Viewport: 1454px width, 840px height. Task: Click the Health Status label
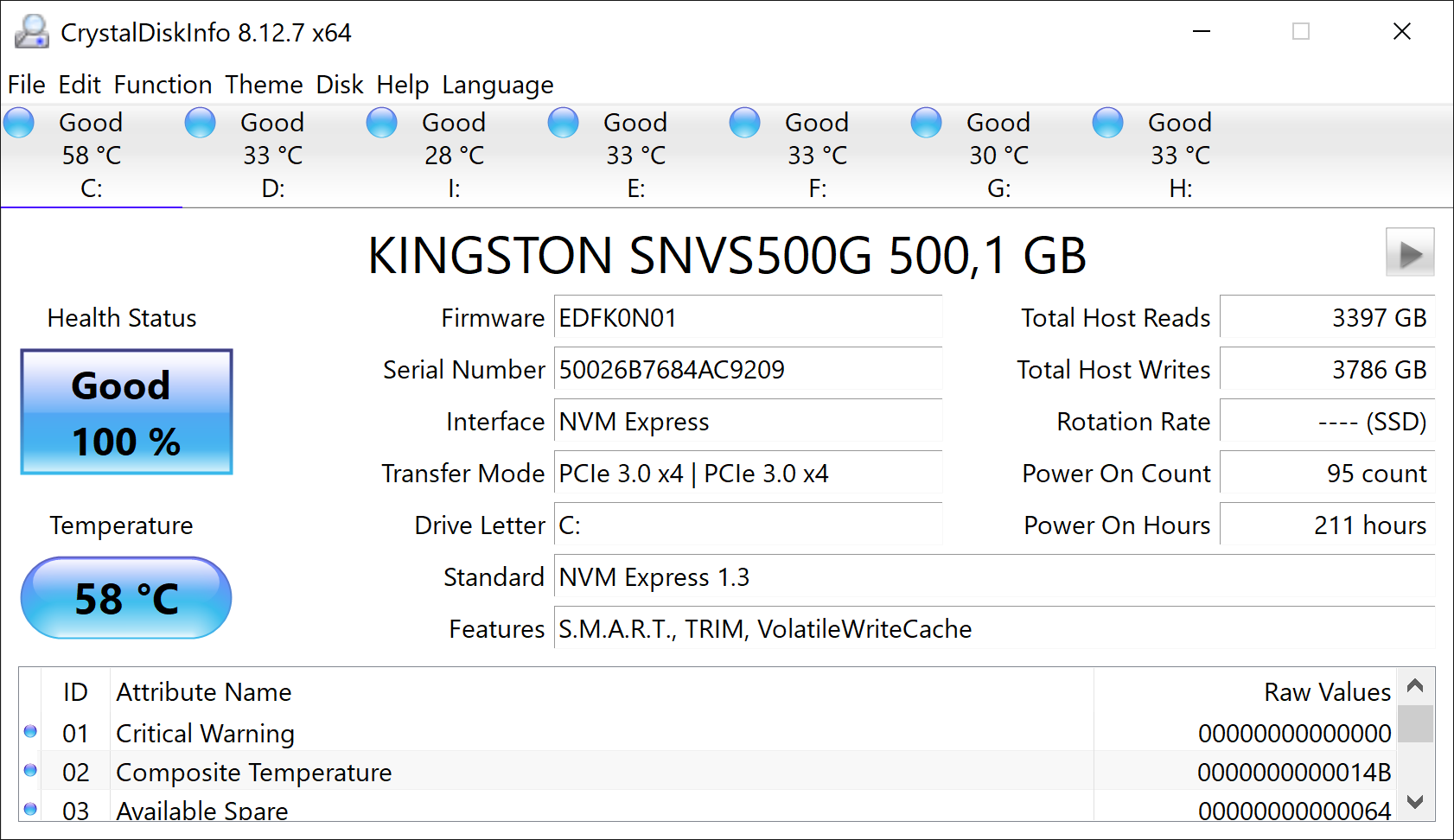click(x=122, y=318)
